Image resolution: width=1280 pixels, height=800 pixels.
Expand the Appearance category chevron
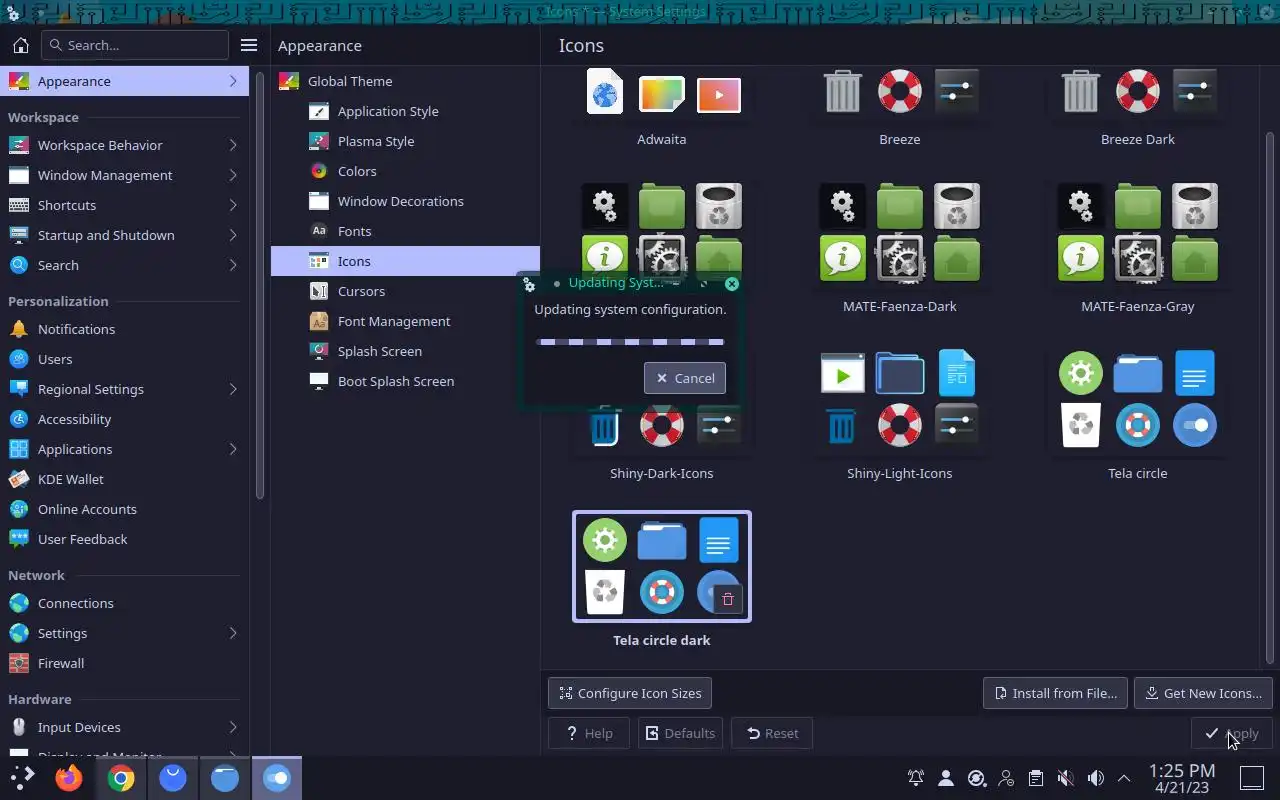233,81
